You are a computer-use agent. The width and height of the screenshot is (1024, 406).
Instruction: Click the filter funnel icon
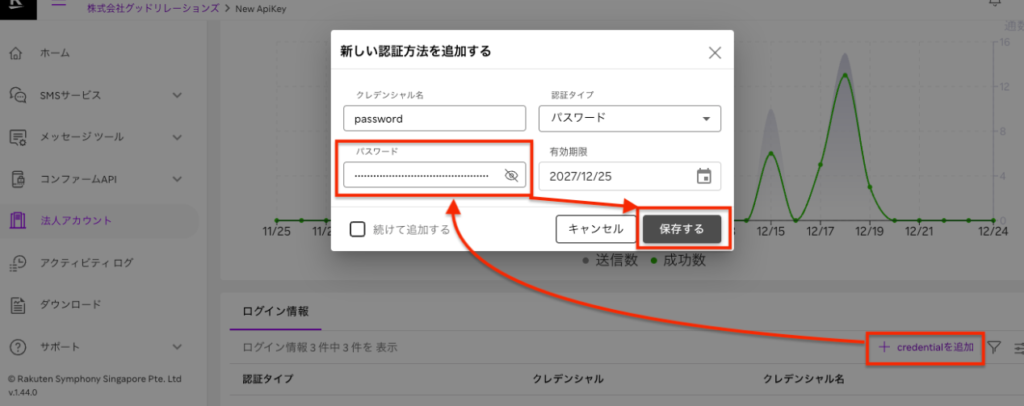click(995, 347)
